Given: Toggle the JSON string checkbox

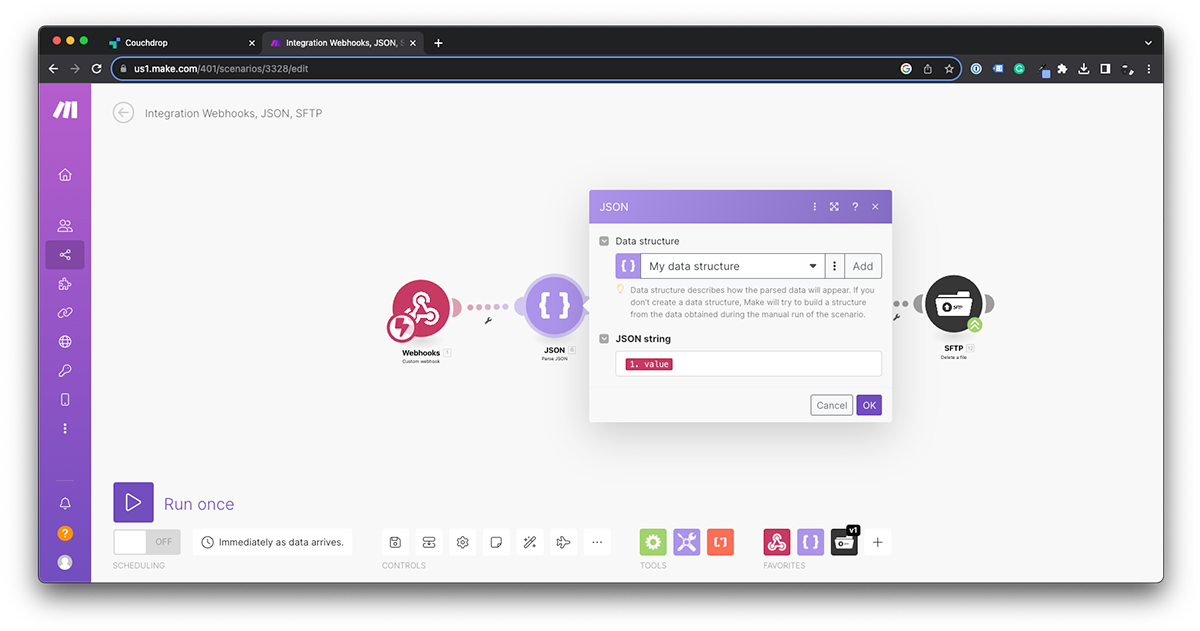Looking at the screenshot, I should coord(604,339).
